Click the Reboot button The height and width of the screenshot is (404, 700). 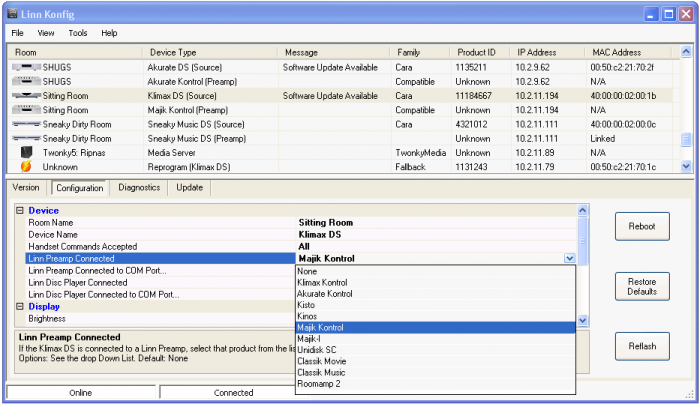coord(642,226)
